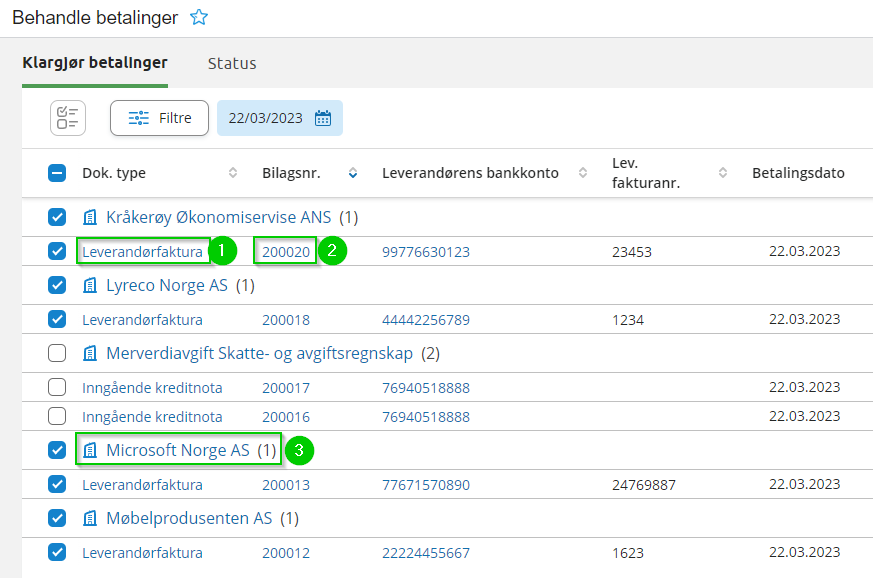Check checkbox for kreditnota 200017
This screenshot has width=873, height=578.
(x=57, y=387)
